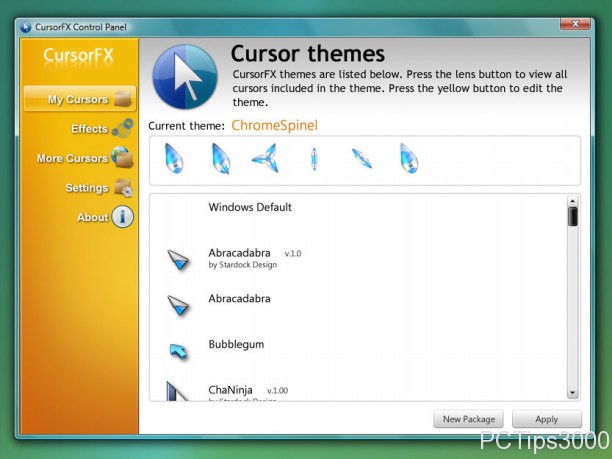Click the box icon beside My Cursors
Image resolution: width=612 pixels, height=459 pixels.
coord(123,99)
